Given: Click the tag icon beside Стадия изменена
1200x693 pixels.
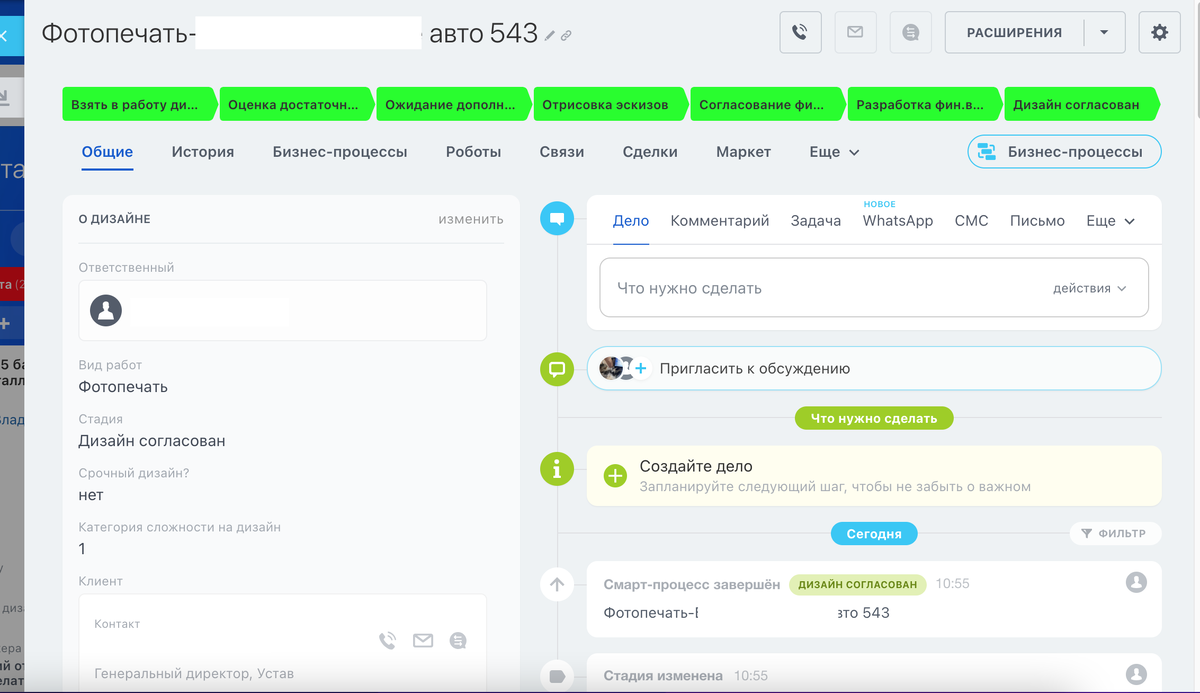Looking at the screenshot, I should [x=557, y=676].
